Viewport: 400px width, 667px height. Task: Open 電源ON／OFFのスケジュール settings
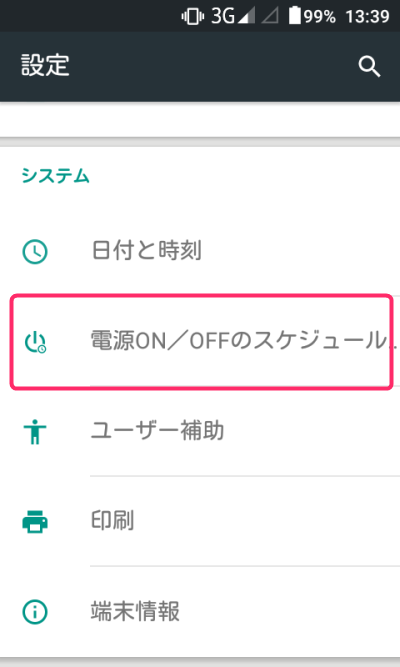click(x=200, y=341)
